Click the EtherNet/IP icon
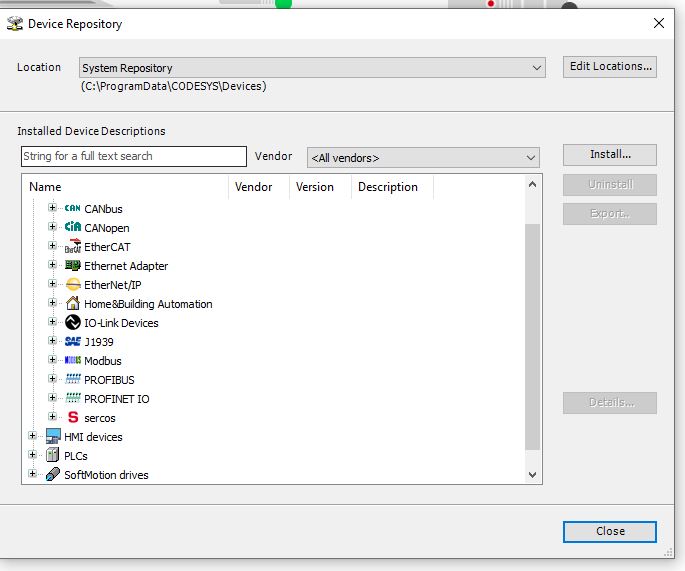 point(72,285)
